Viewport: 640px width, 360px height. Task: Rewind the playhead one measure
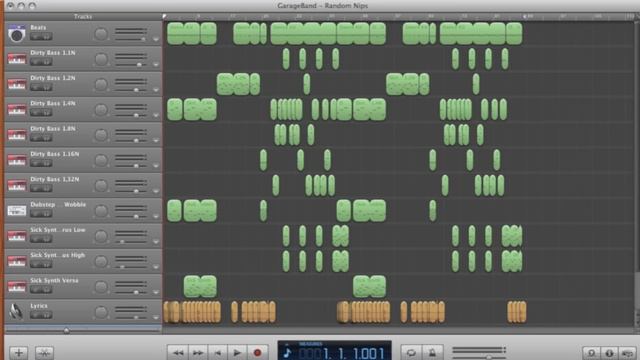tap(178, 352)
